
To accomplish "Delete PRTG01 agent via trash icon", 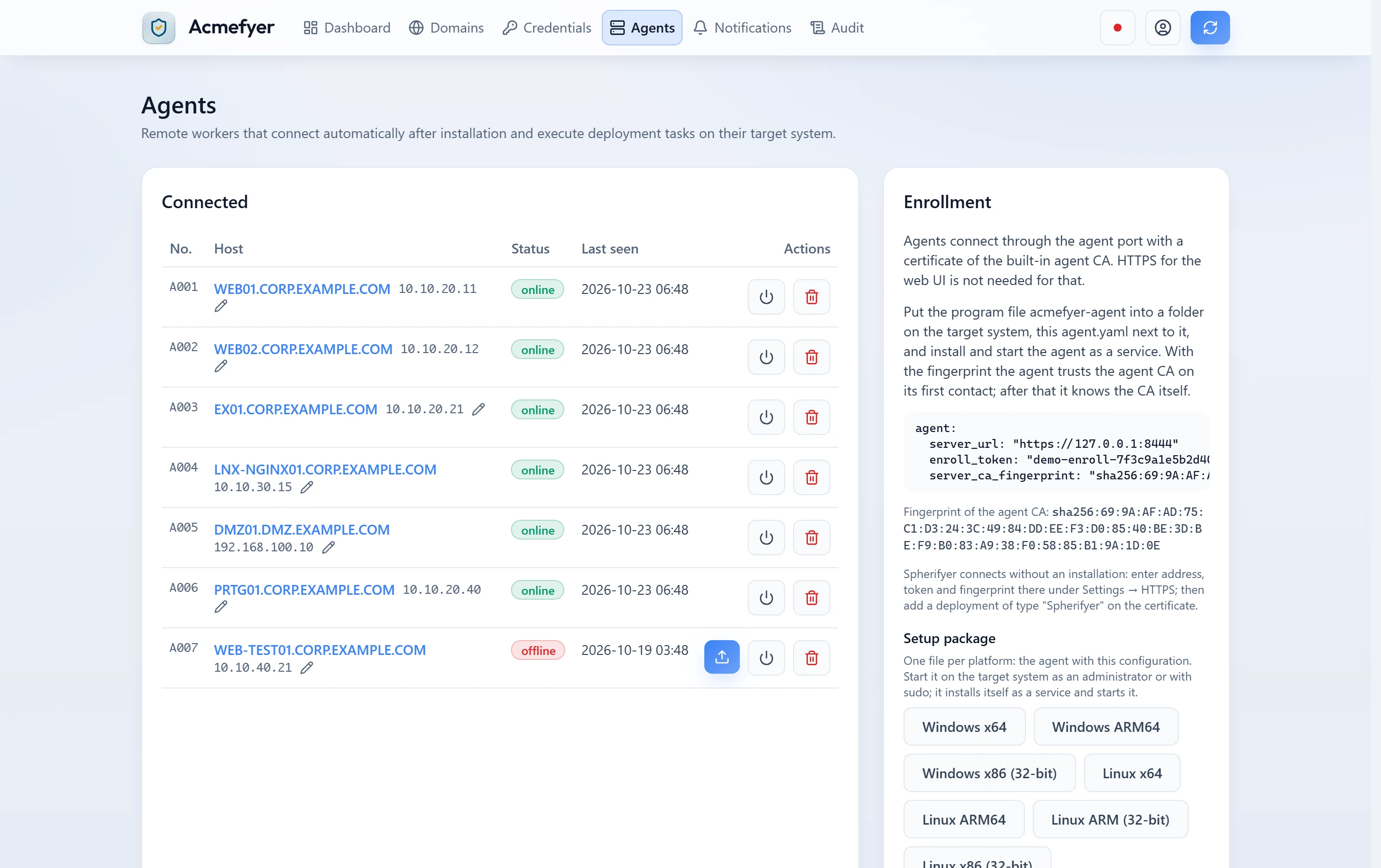I will tap(811, 598).
